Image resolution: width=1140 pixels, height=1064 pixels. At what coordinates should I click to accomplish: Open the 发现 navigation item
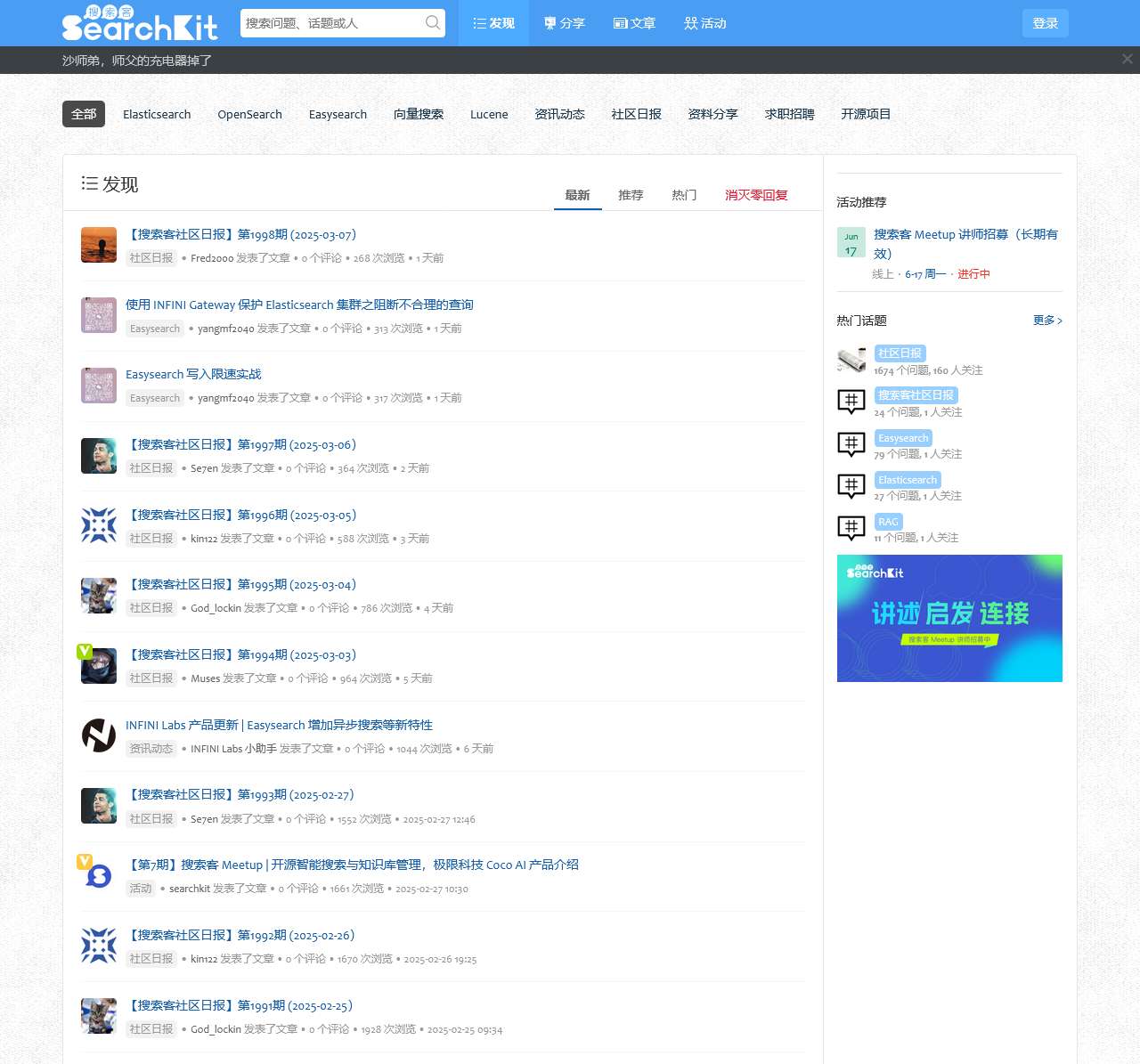pos(493,23)
